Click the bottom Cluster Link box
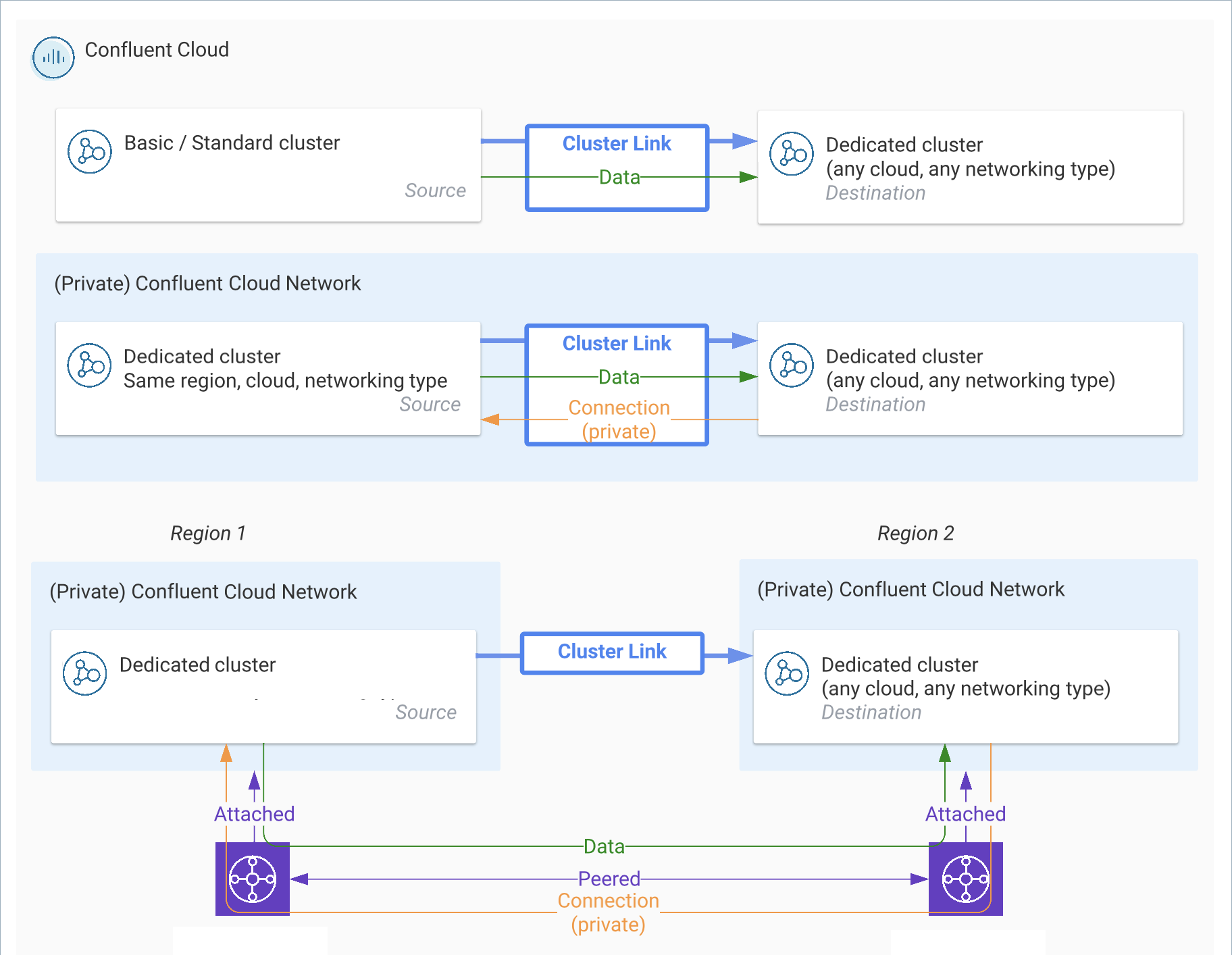 click(611, 651)
